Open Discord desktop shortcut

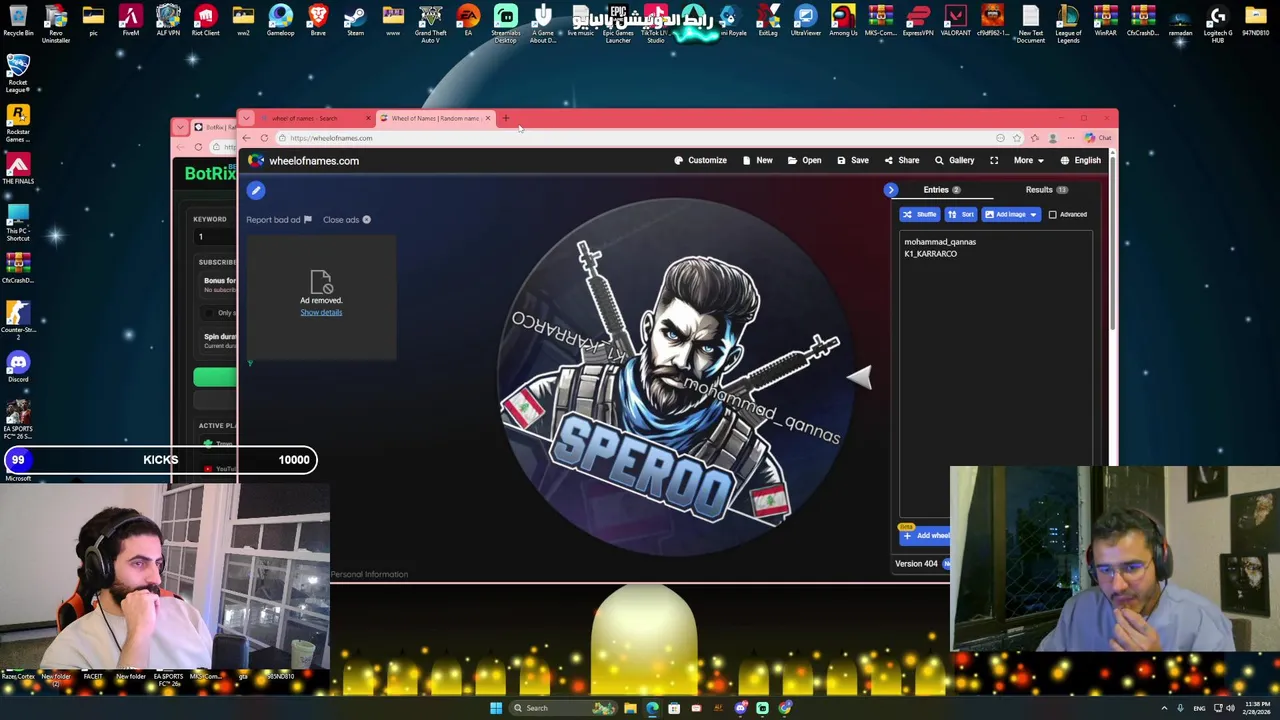18,367
